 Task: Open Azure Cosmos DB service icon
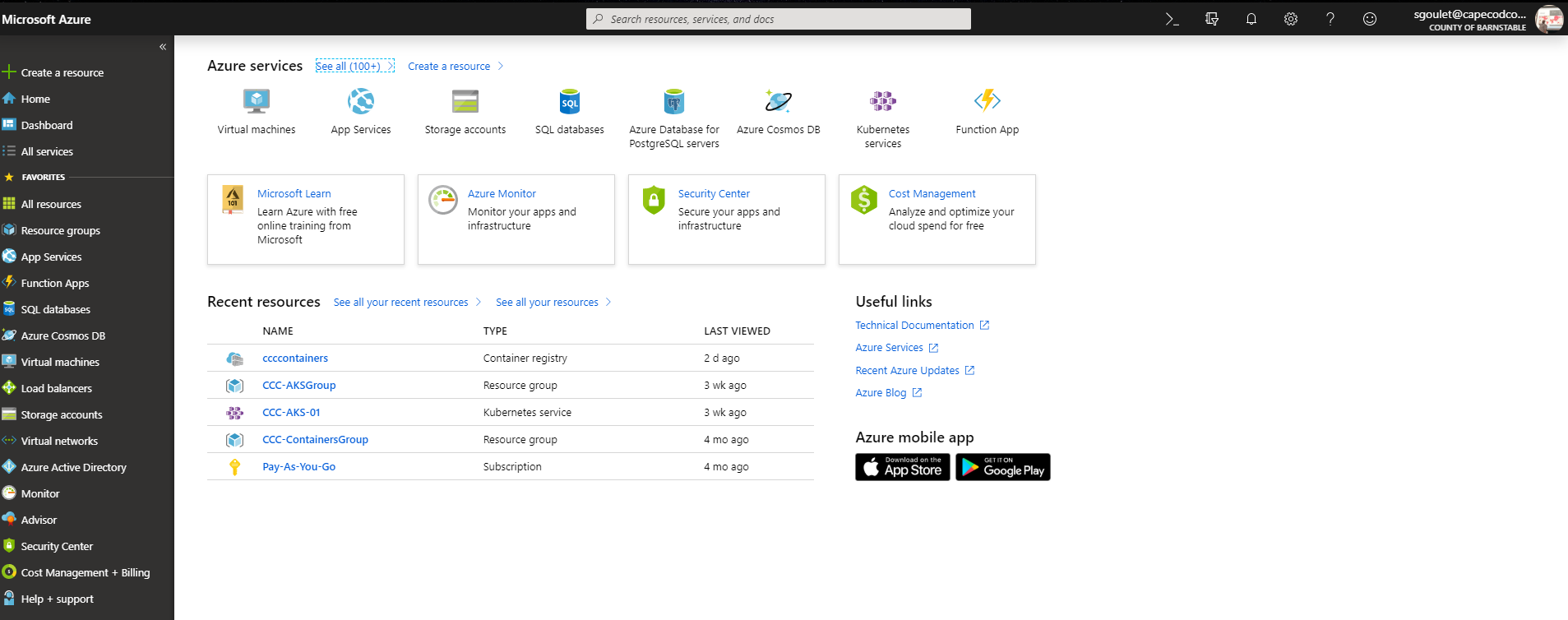tap(778, 101)
